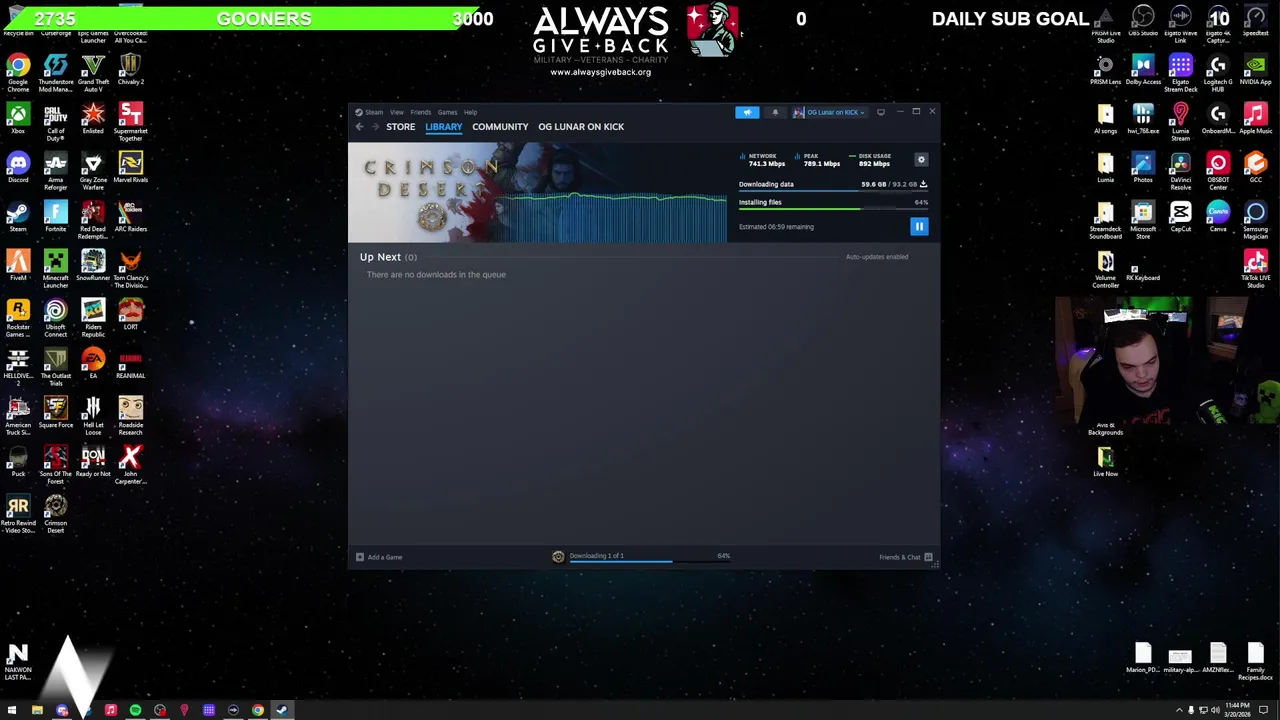
Task: Select the AI songs folder
Action: [x=1105, y=119]
